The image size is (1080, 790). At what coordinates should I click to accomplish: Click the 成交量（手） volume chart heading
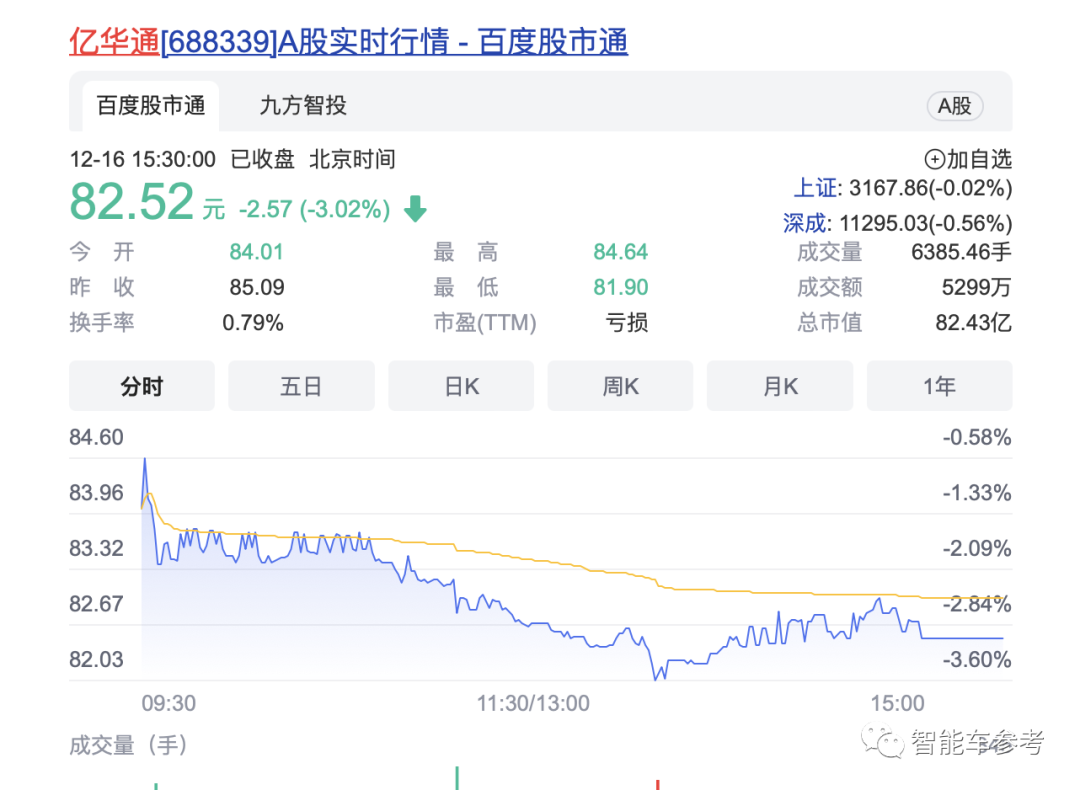(x=128, y=745)
